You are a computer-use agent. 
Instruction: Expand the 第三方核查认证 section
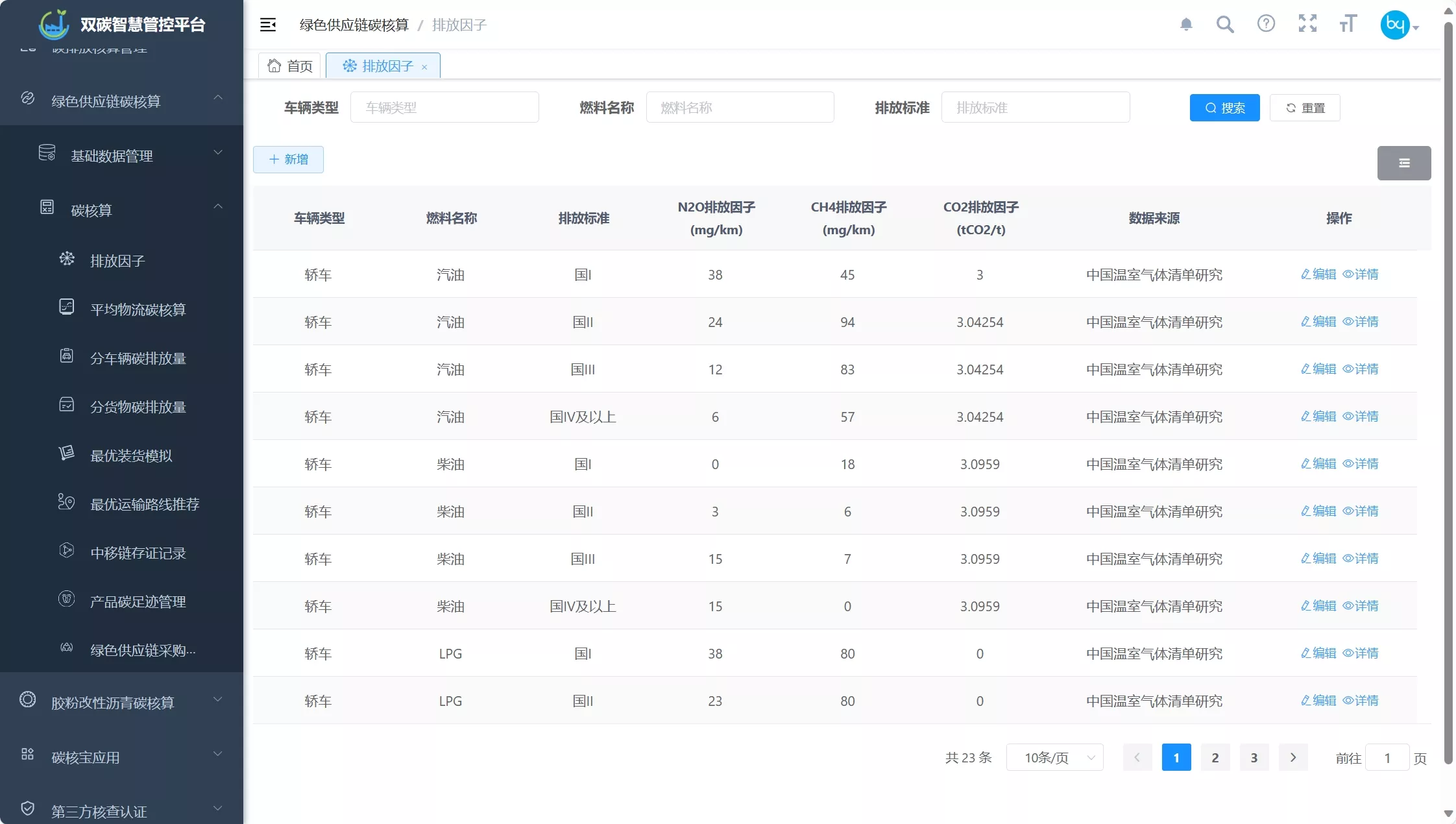click(122, 811)
